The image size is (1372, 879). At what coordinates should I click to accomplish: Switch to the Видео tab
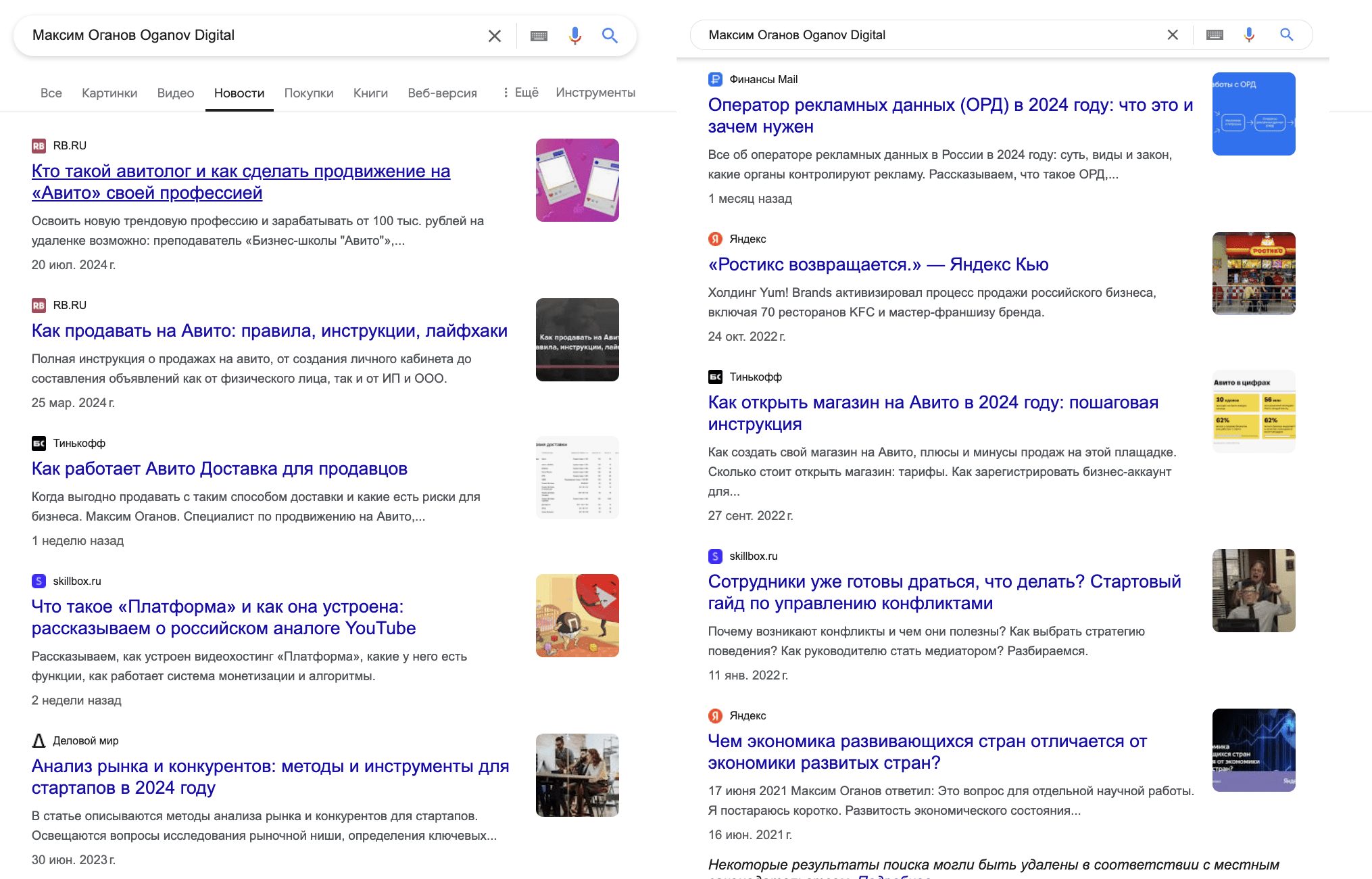point(176,93)
